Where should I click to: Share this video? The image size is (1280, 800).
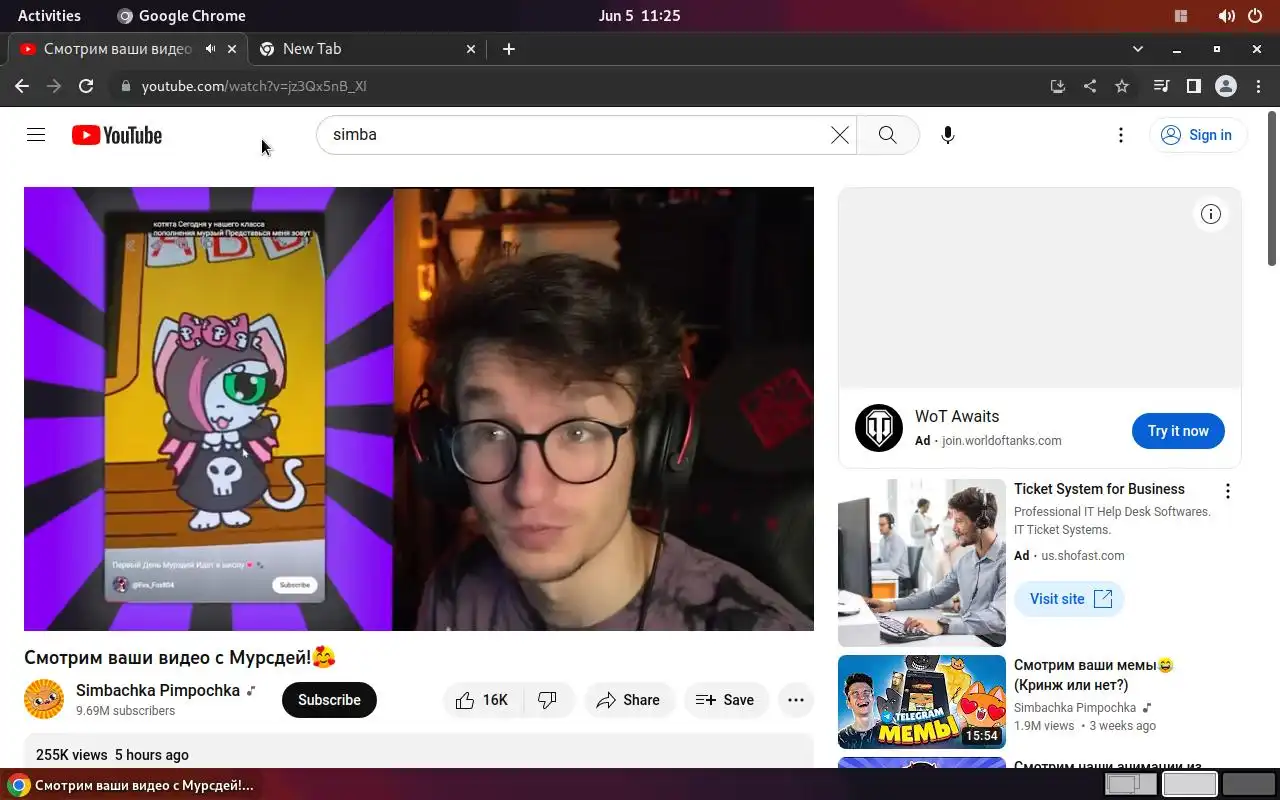(x=628, y=700)
